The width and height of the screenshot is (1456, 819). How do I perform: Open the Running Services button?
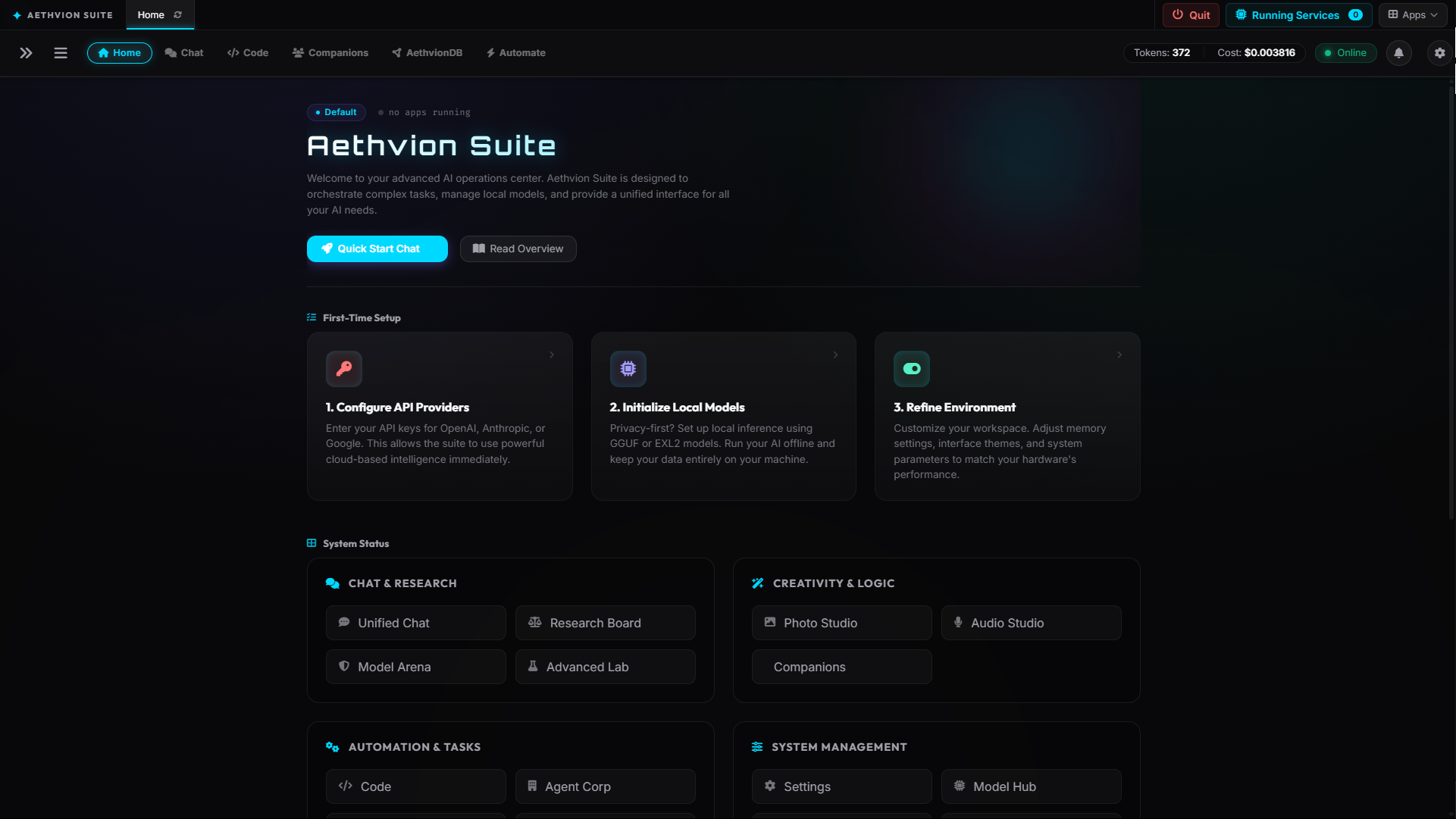tap(1299, 15)
